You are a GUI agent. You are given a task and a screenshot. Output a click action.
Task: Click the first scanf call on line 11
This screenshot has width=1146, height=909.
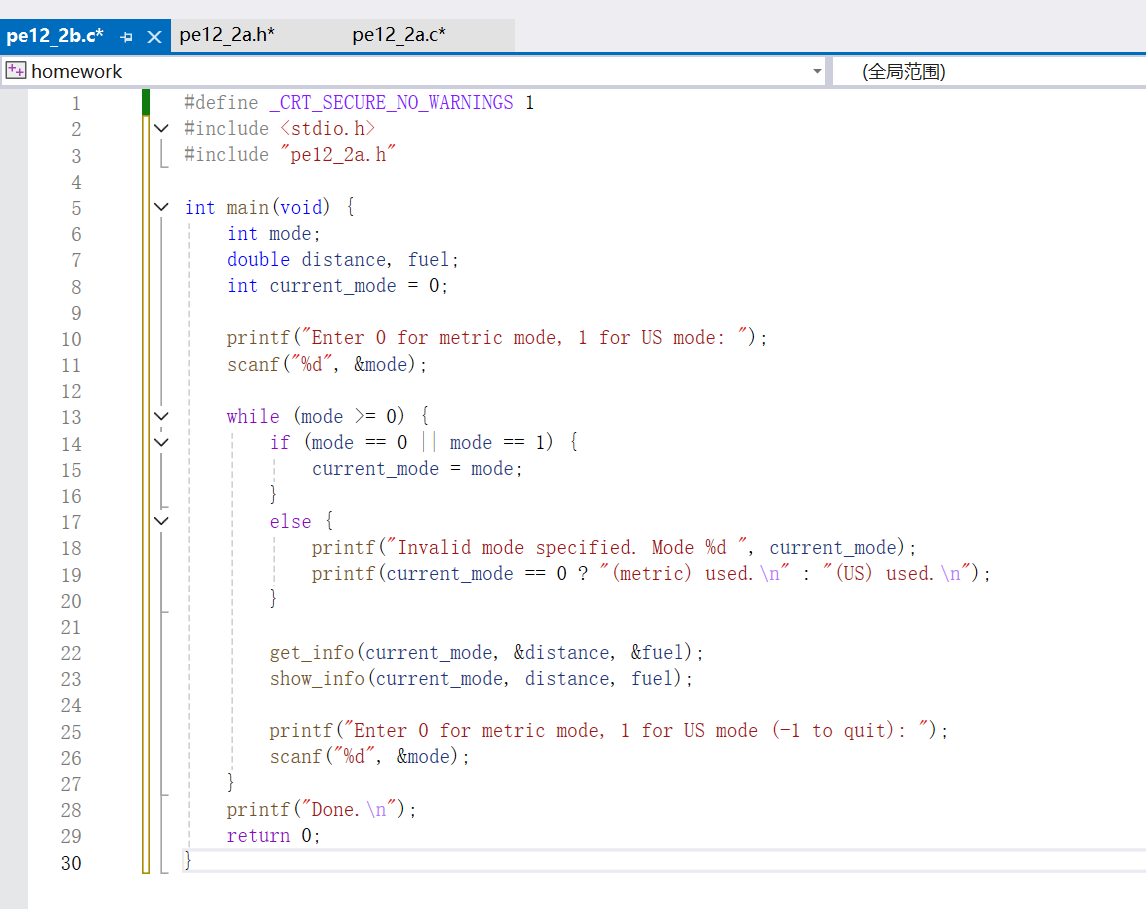[x=327, y=365]
